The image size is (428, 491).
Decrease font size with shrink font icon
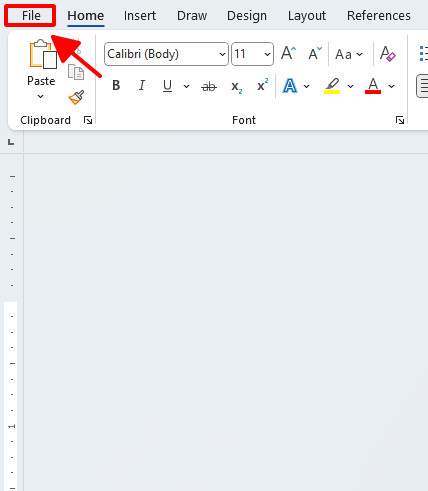[x=315, y=53]
